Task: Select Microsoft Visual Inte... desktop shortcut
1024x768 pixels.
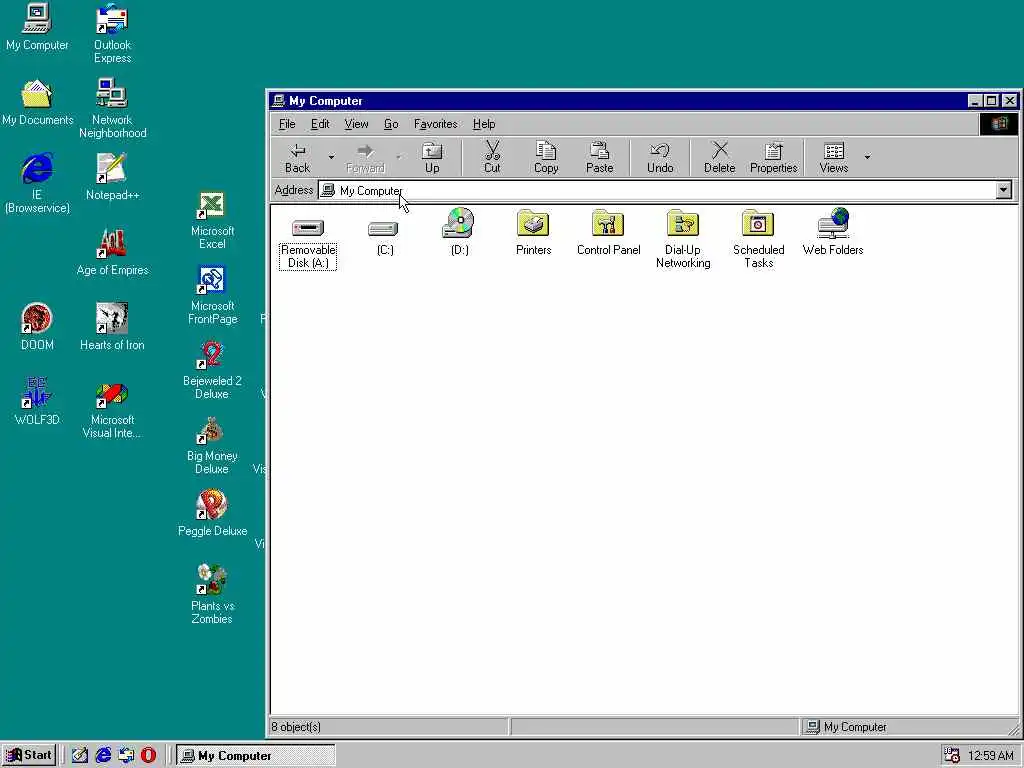Action: (x=112, y=408)
